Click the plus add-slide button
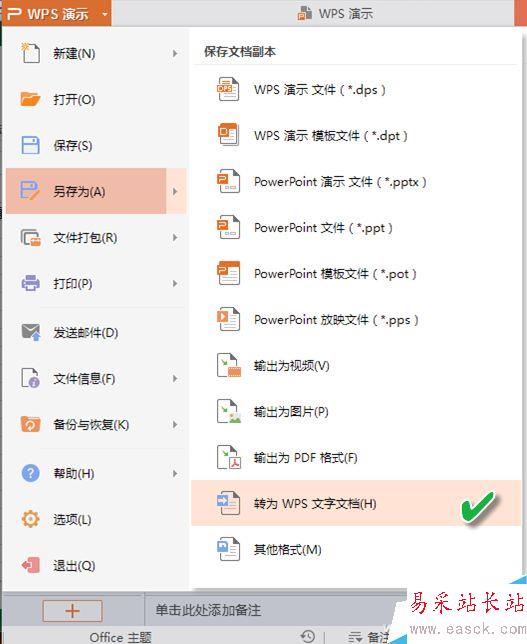Viewport: 527px width, 644px height. (x=72, y=611)
